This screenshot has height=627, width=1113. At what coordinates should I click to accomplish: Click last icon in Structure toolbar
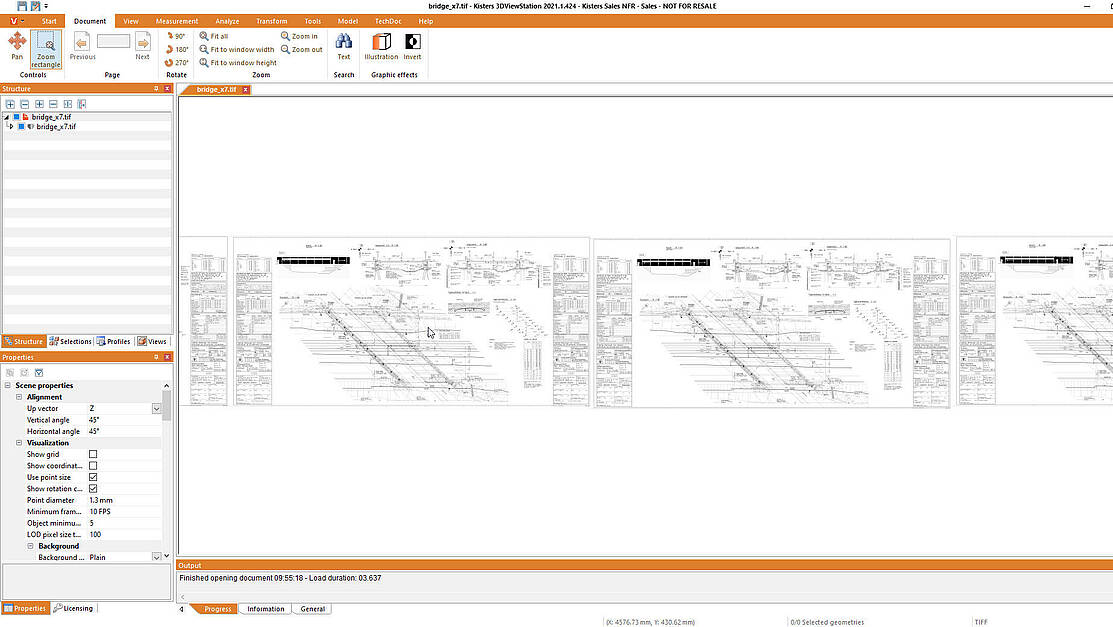coord(82,104)
